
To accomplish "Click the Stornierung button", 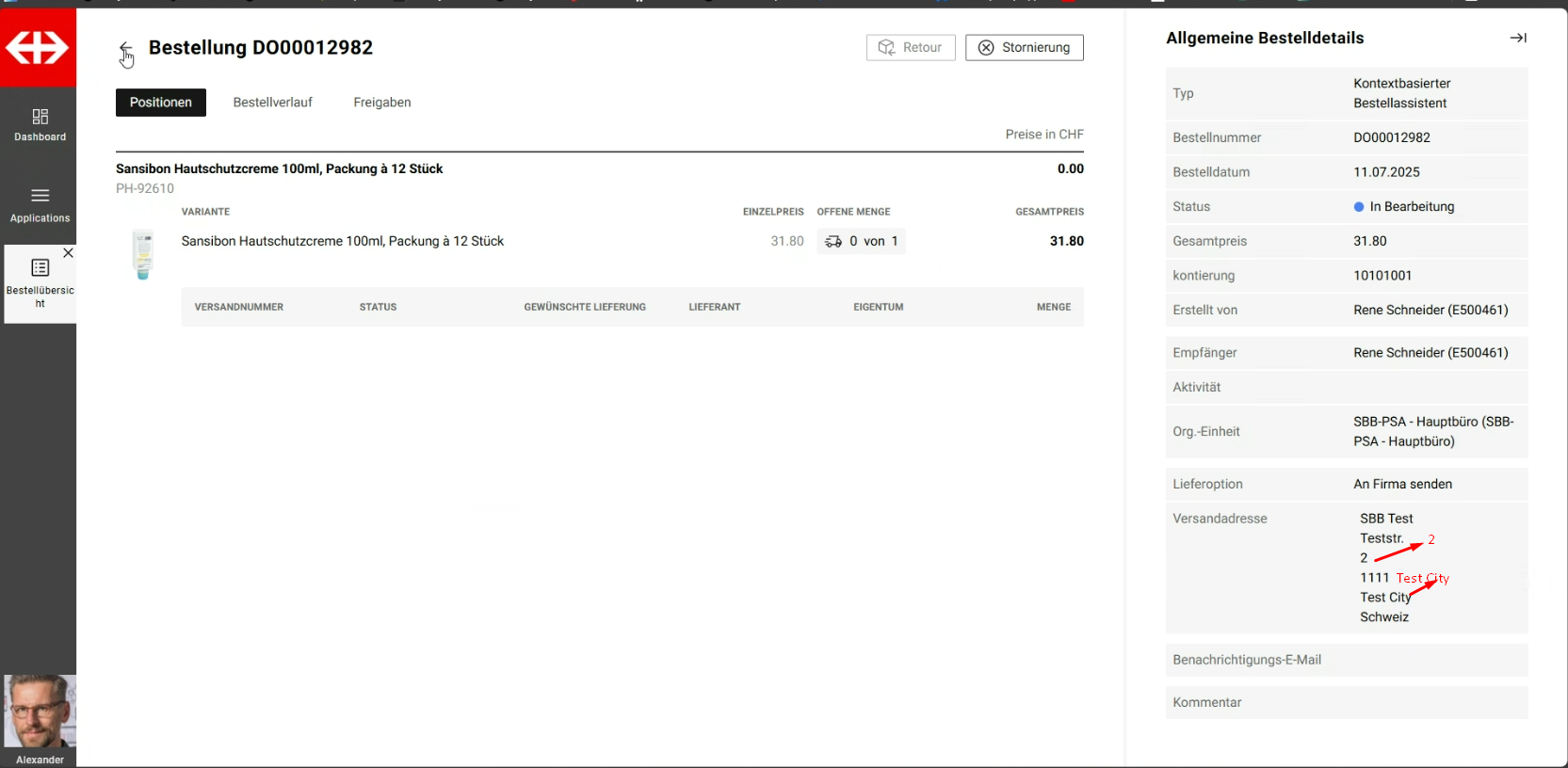I will (x=1024, y=48).
